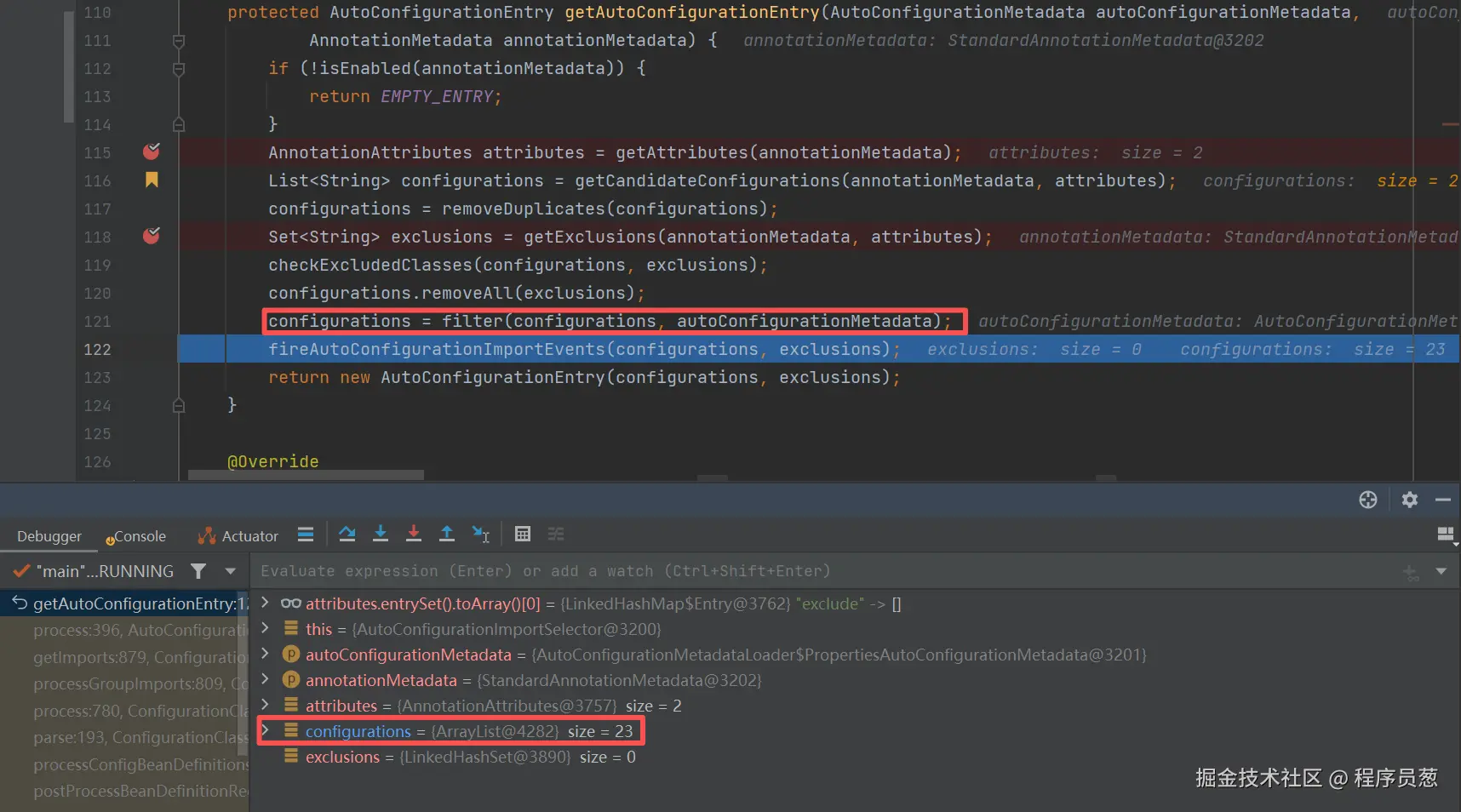This screenshot has height=812, width=1461.
Task: Click the editor horizontal scrollbar
Action: 306,475
